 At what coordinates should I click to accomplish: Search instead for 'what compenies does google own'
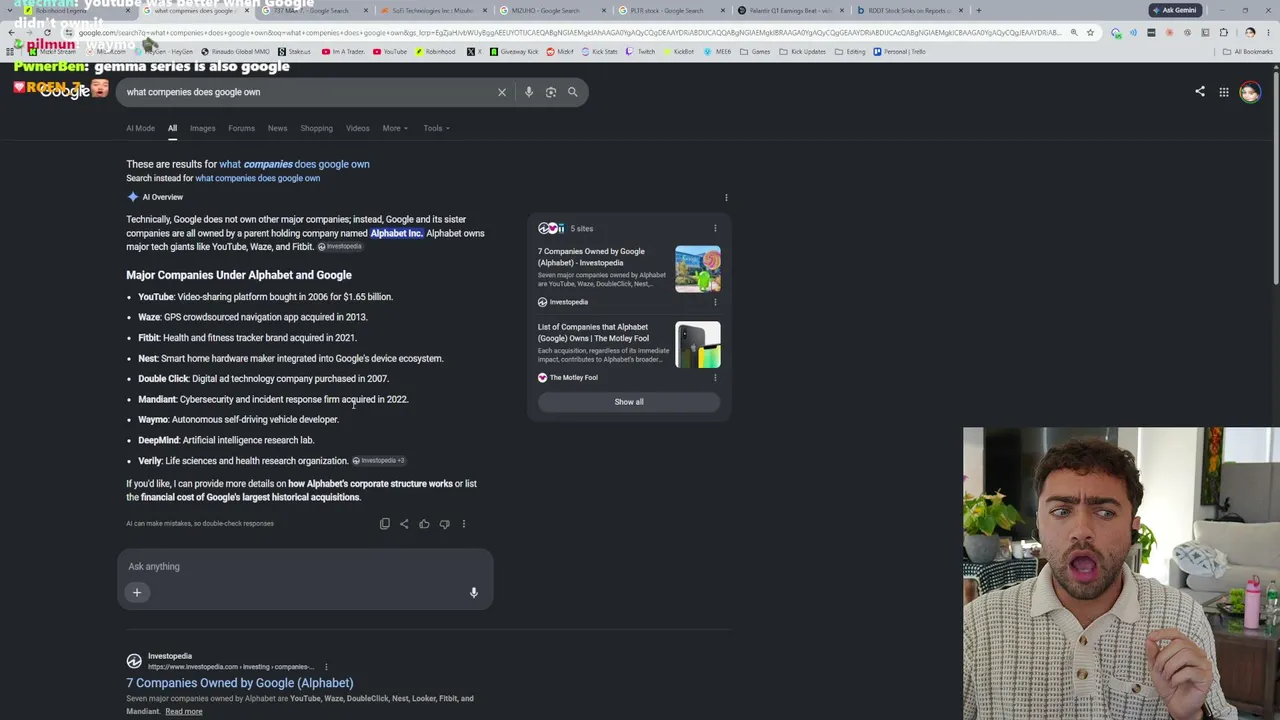tap(257, 179)
